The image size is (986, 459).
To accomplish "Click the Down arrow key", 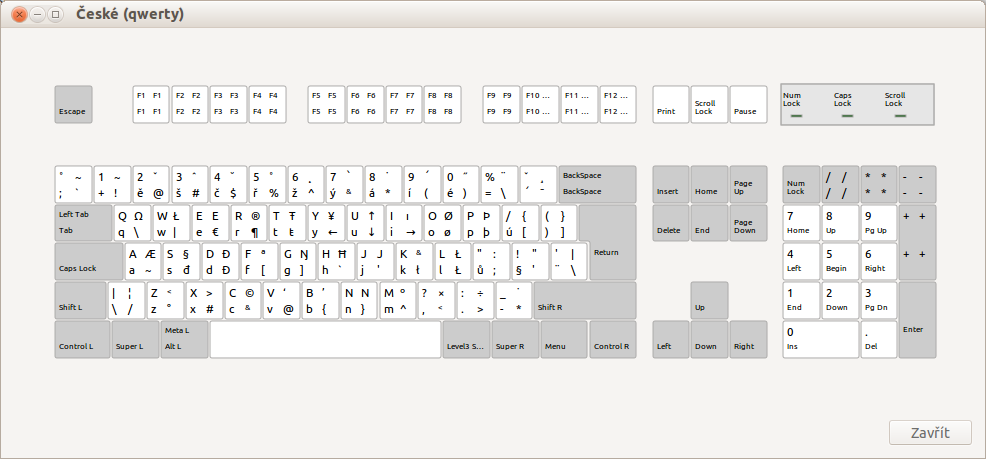I will click(709, 340).
